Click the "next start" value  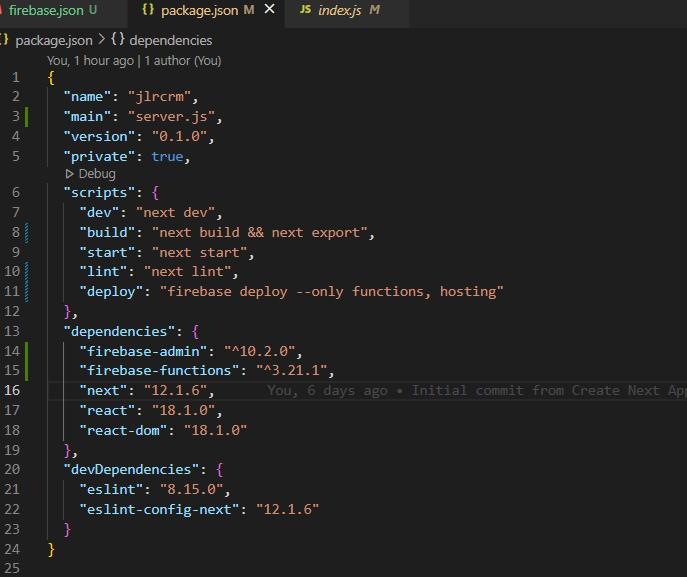199,253
